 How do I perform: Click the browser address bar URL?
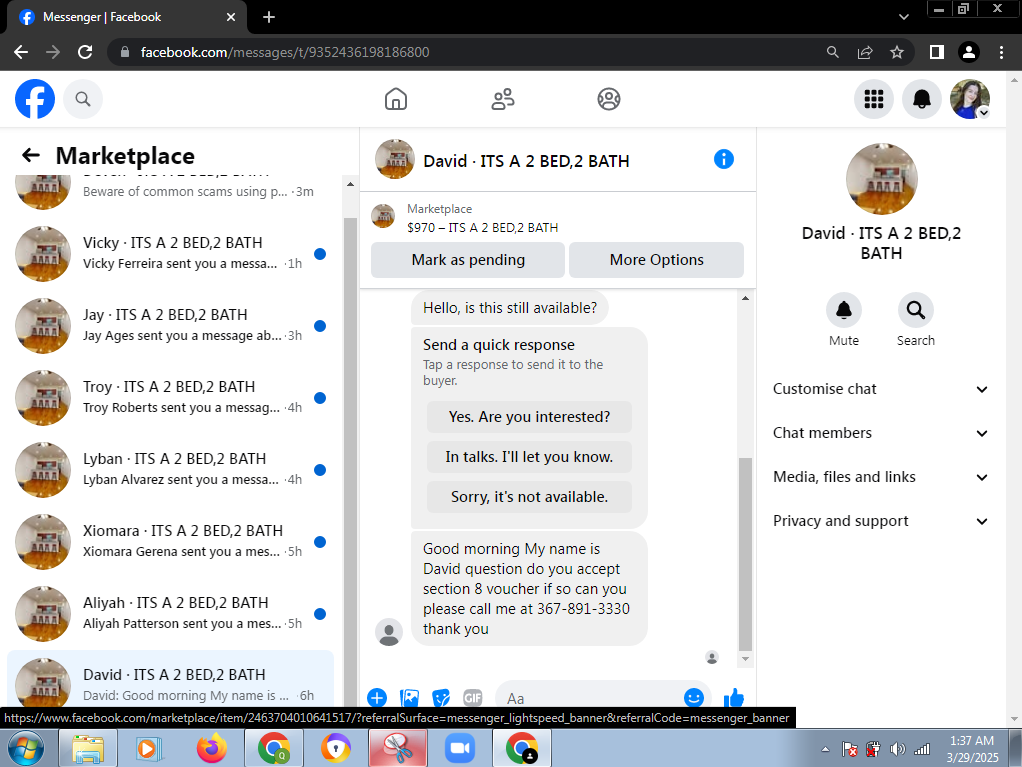click(285, 52)
